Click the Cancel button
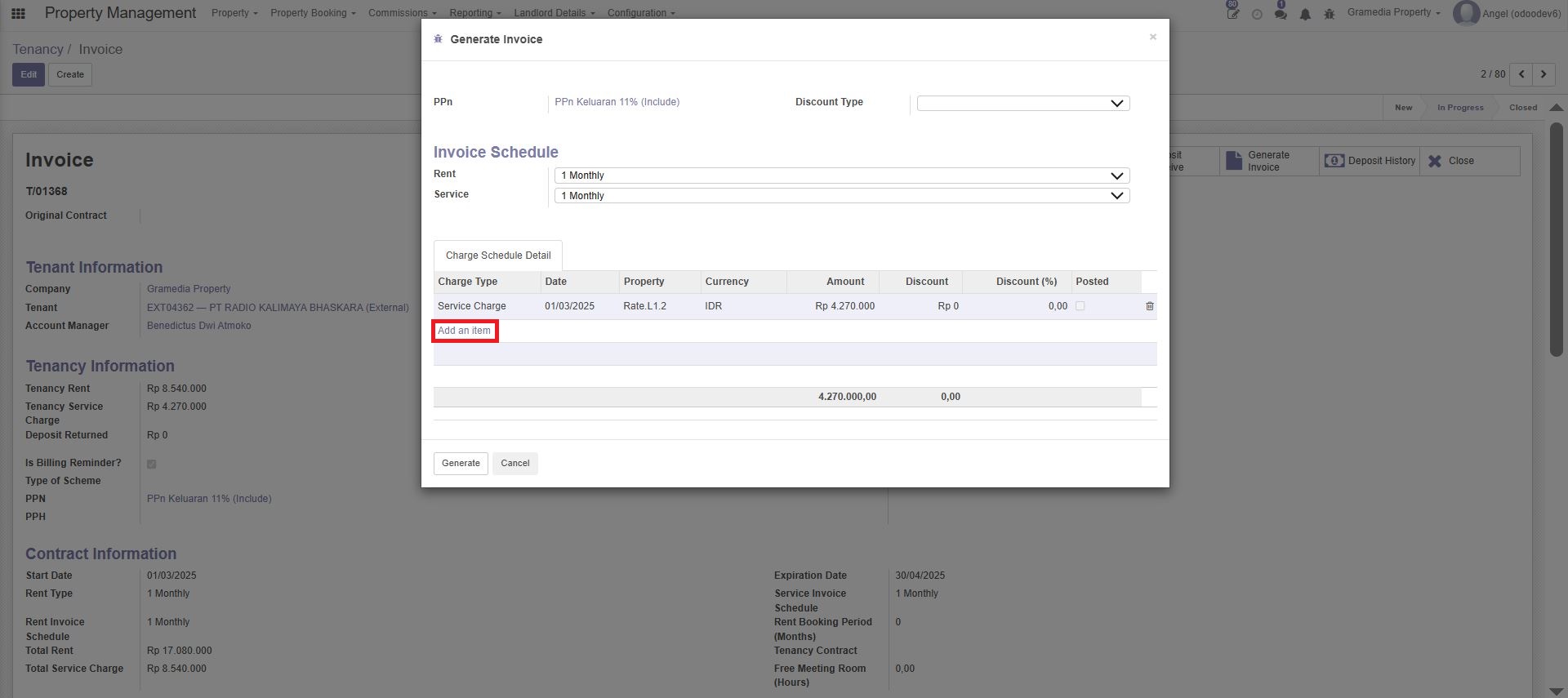1568x698 pixels. pyautogui.click(x=515, y=464)
